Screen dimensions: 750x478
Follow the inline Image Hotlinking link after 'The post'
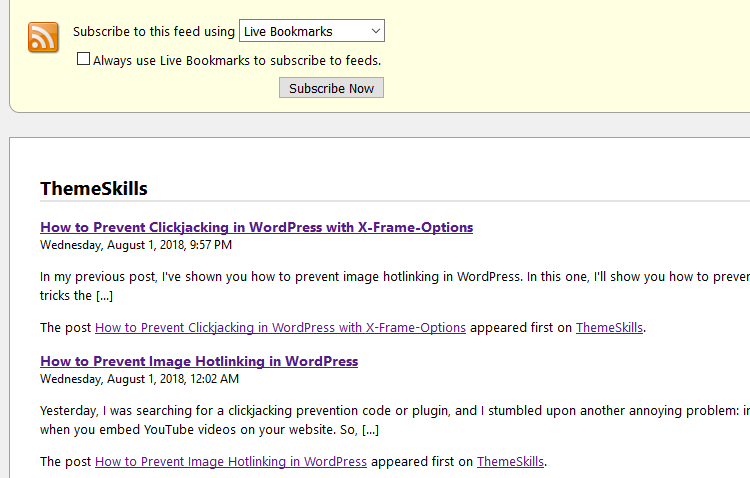point(231,462)
